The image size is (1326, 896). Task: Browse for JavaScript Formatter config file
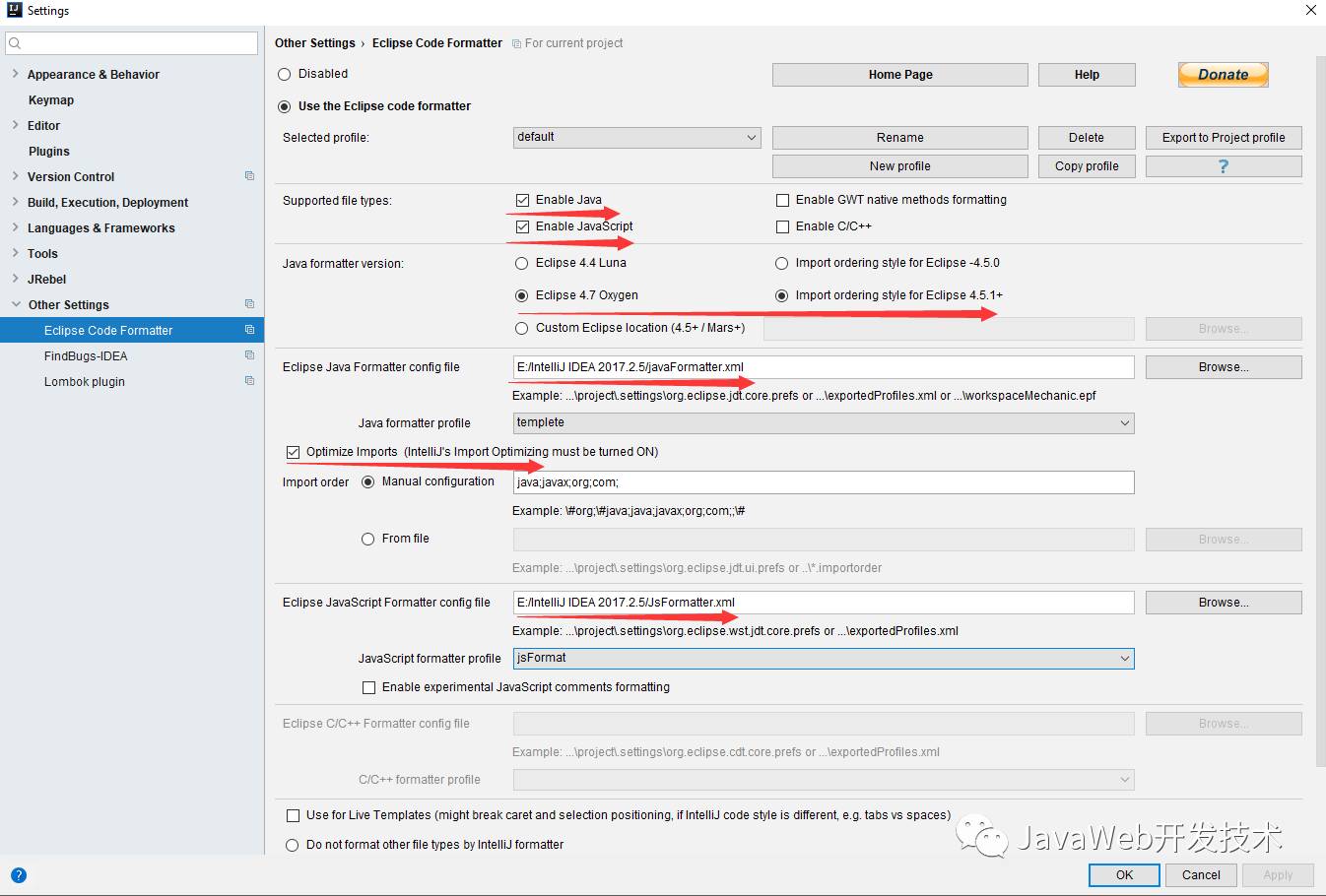pyautogui.click(x=1224, y=603)
